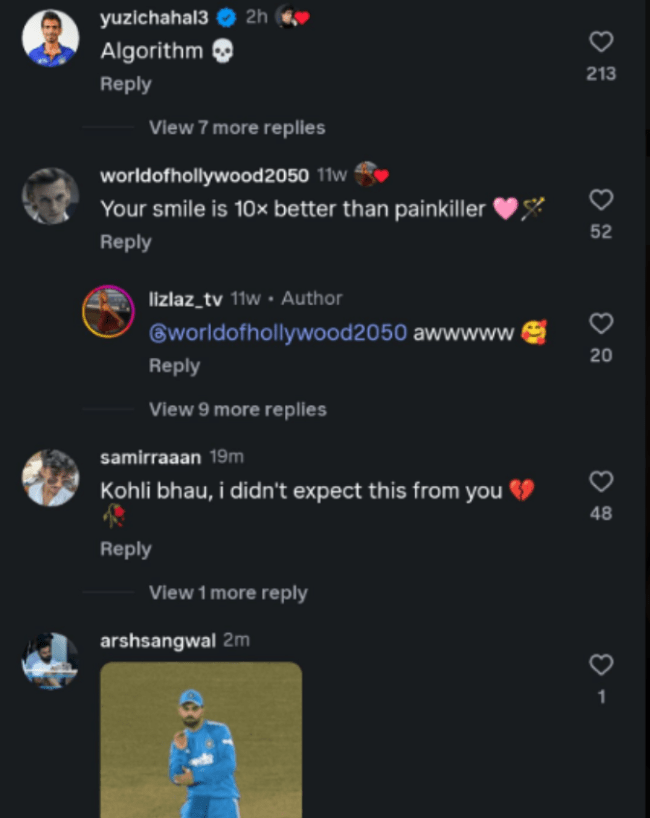Open yuzichahal3's profile picture
This screenshot has width=650, height=818.
click(50, 39)
